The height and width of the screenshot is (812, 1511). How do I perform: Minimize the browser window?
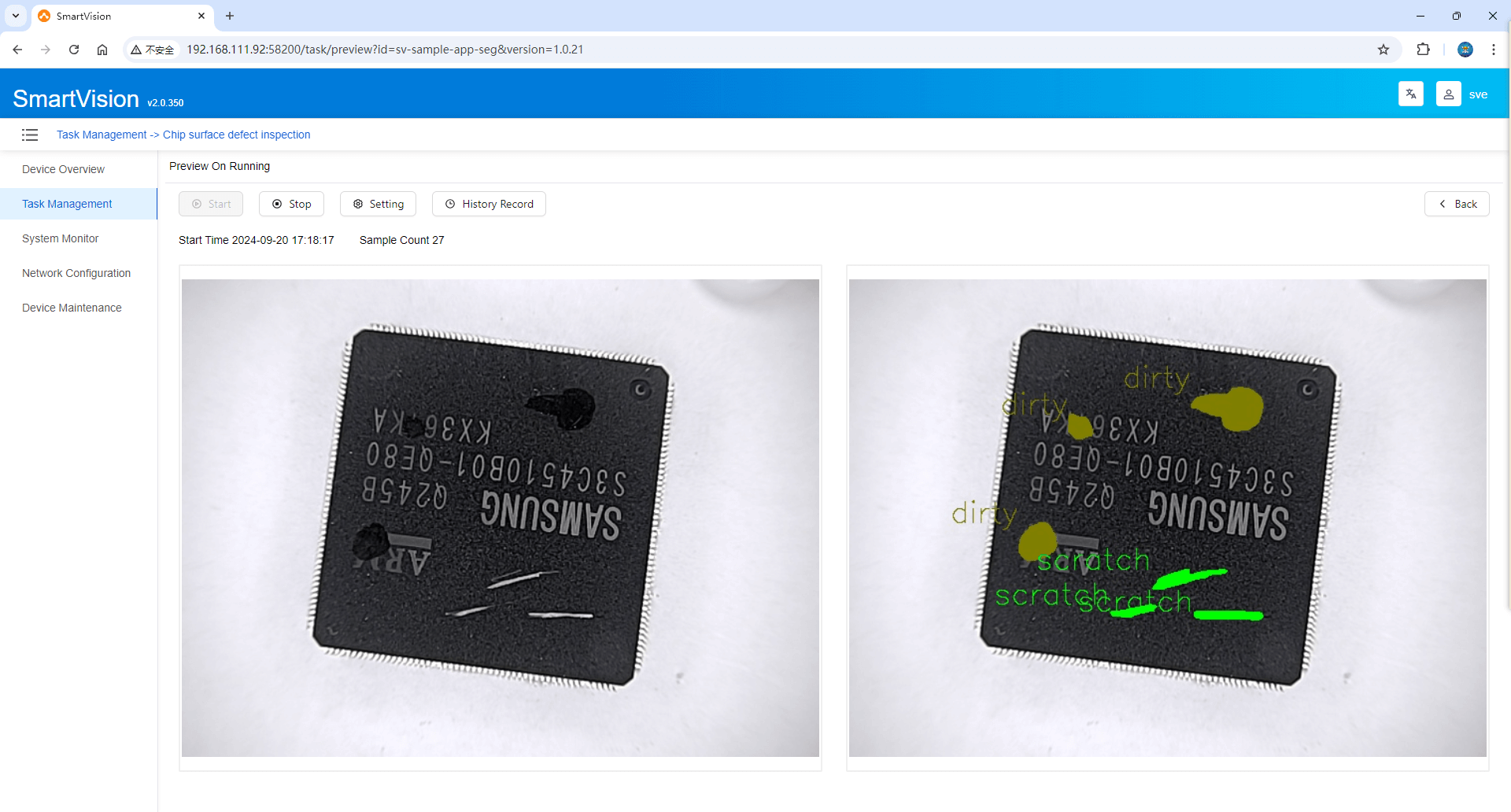coord(1420,16)
